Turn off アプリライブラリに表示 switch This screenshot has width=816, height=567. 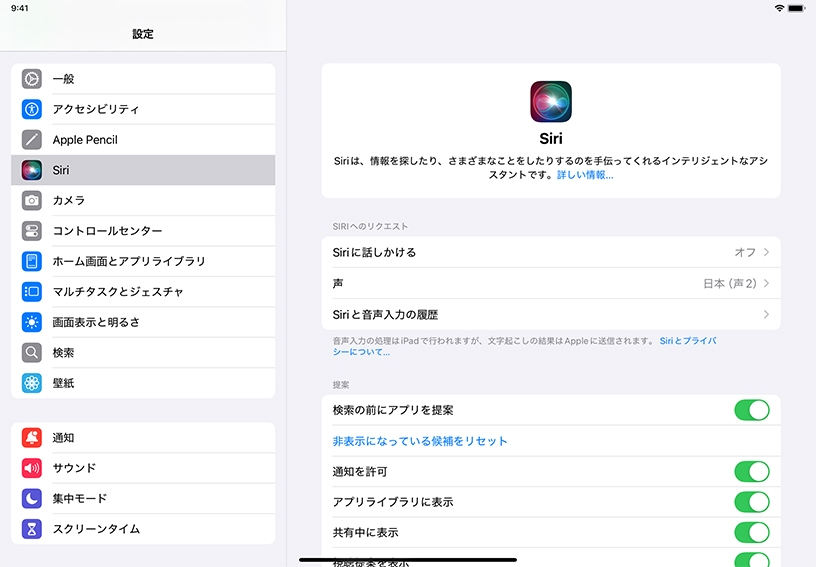752,502
